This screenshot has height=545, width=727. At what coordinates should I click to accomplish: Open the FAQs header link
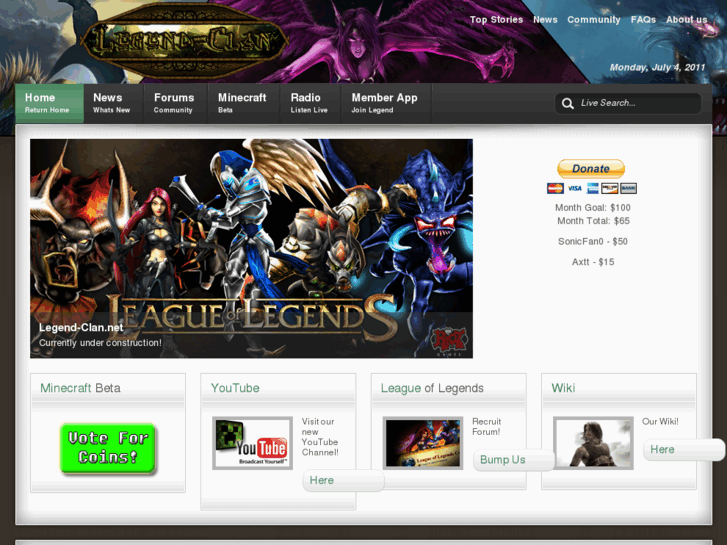[x=643, y=19]
